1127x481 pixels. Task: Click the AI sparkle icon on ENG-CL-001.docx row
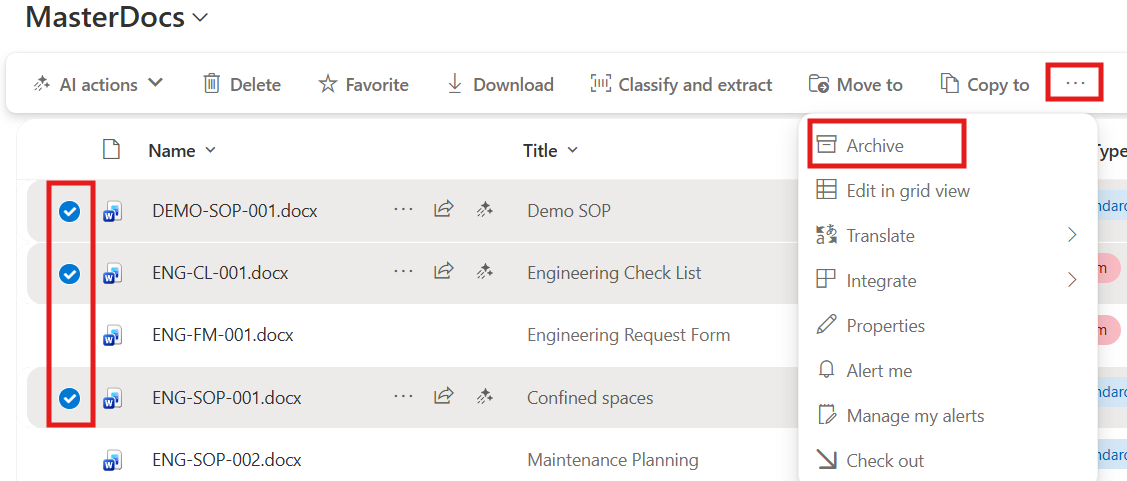[x=485, y=272]
